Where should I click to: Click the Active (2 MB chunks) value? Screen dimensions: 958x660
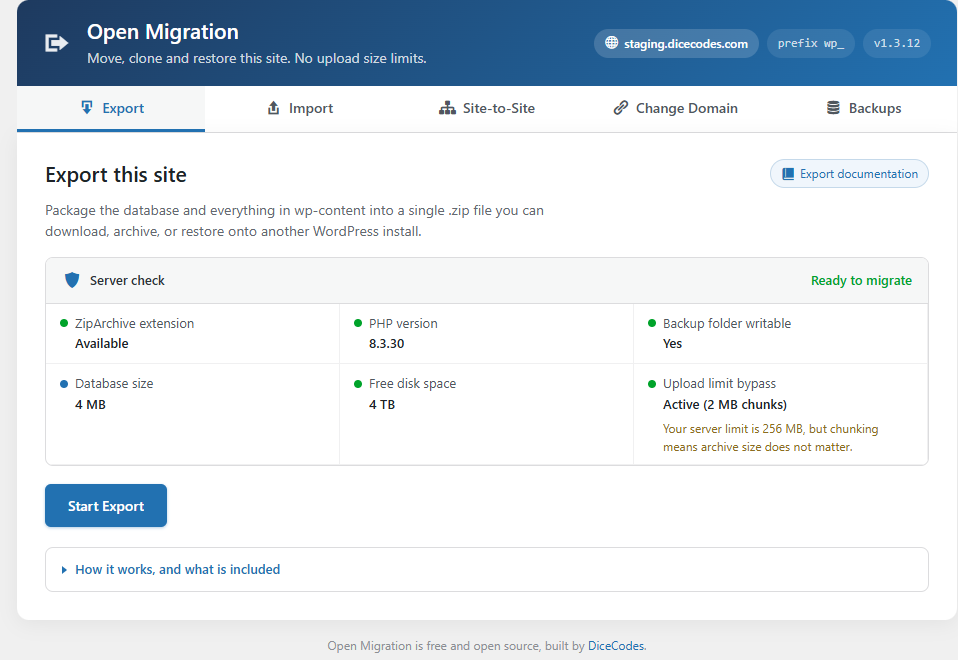click(x=725, y=405)
